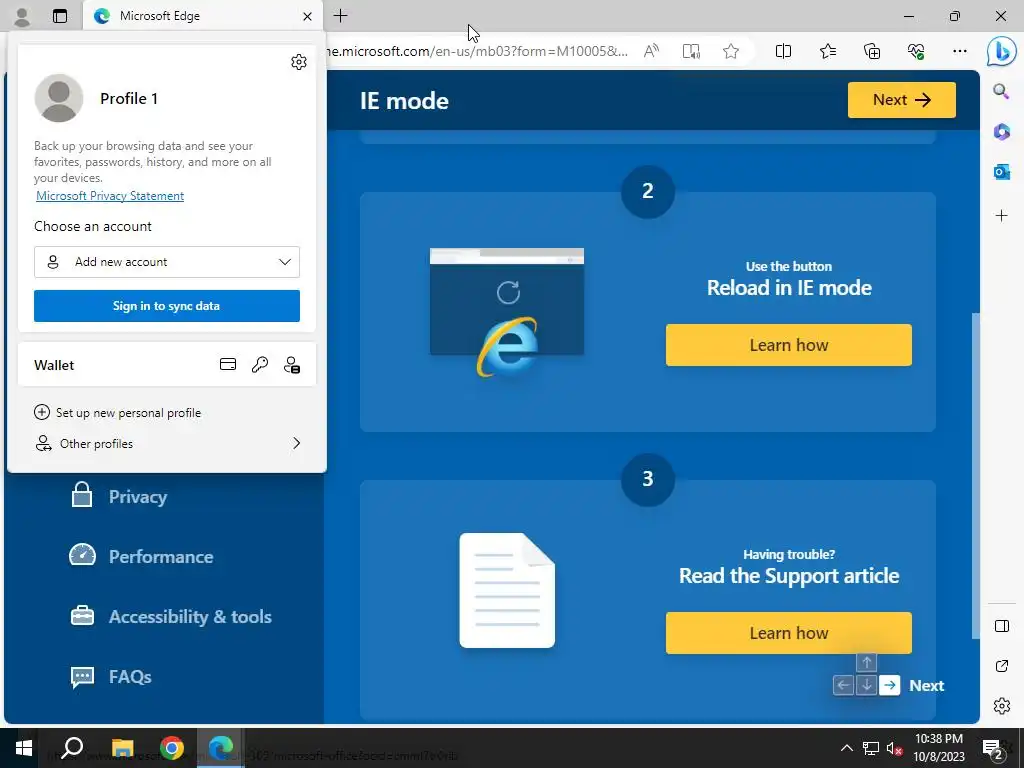Open Windows taskbar search
This screenshot has height=768, width=1024.
(72, 748)
